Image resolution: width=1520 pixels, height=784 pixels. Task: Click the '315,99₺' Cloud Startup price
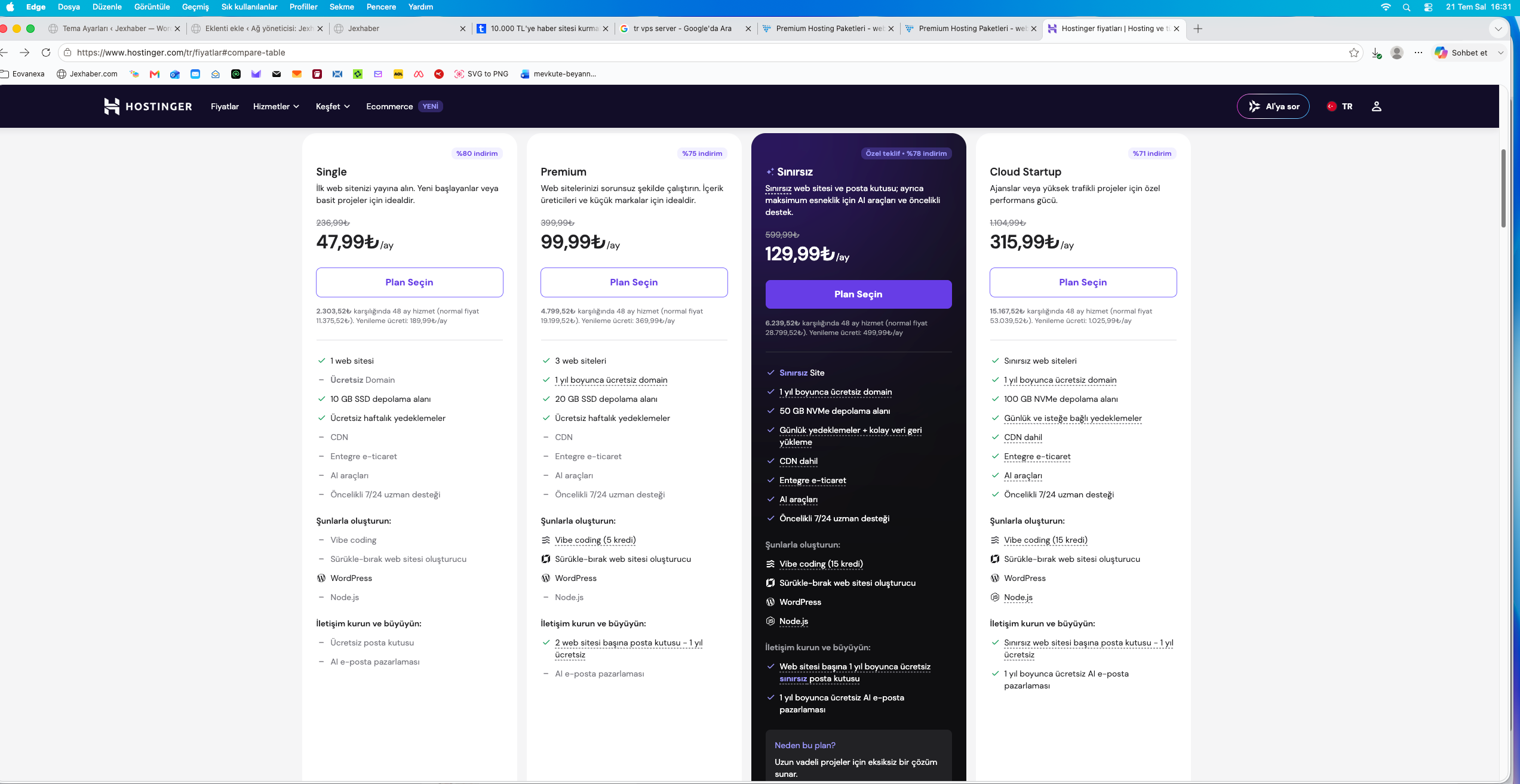point(1024,242)
